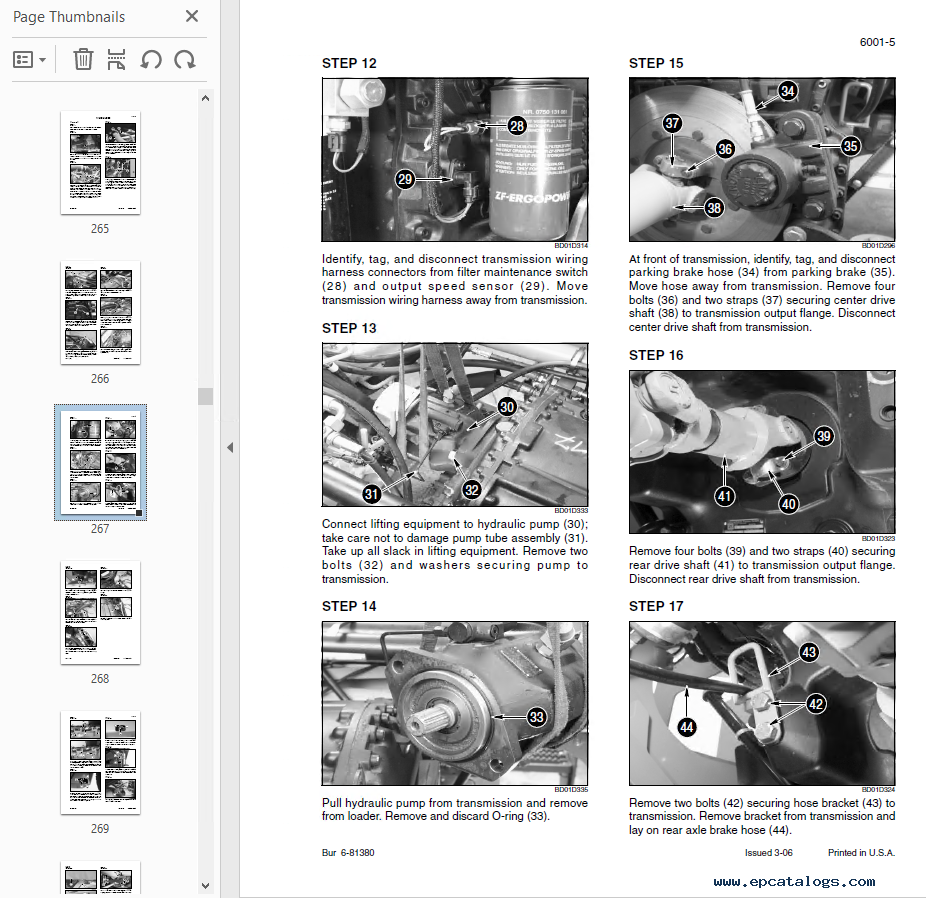
Task: Click the Page Thumbnails panel title
Action: pos(69,17)
